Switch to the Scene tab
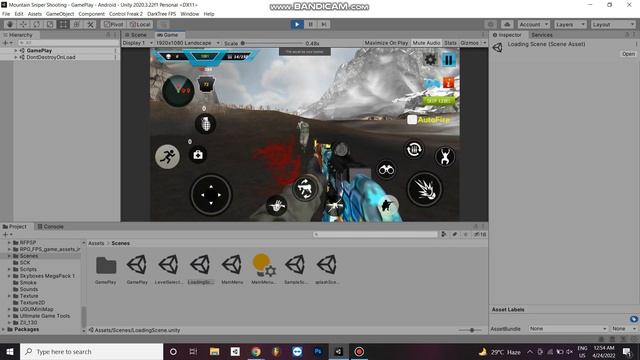The width and height of the screenshot is (640, 360). pyautogui.click(x=136, y=35)
